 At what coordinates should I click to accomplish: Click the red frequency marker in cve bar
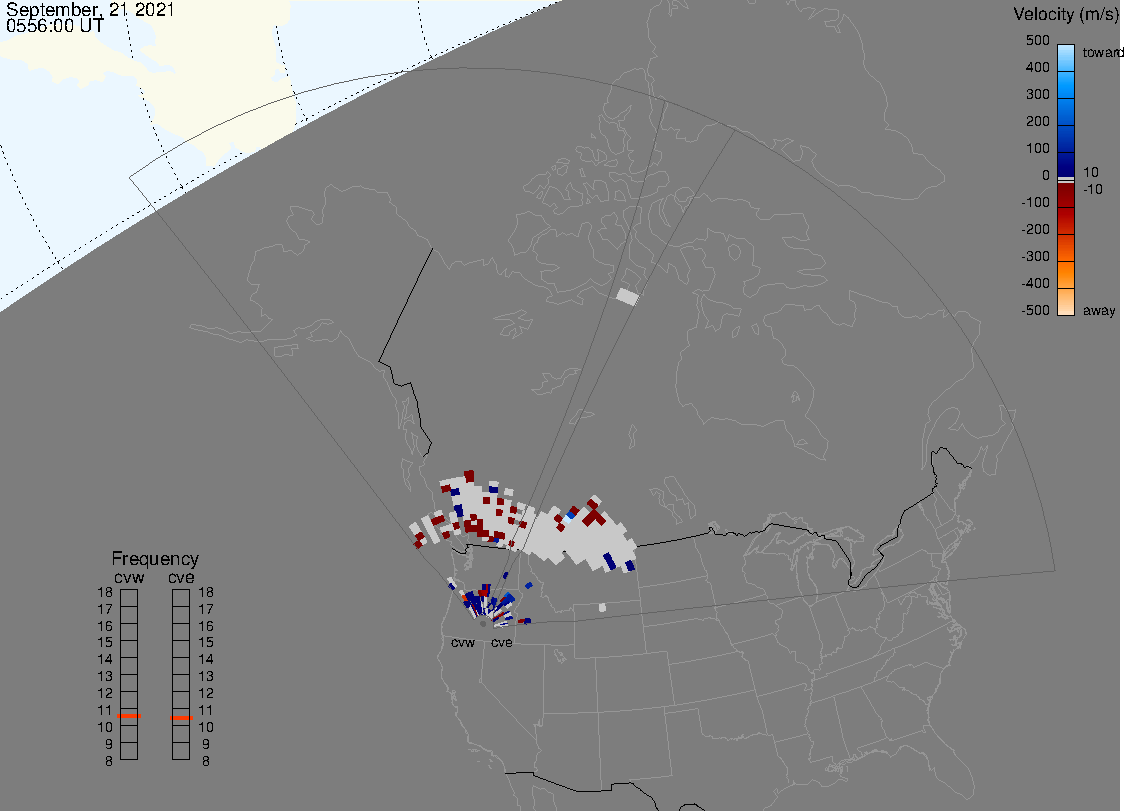[181, 717]
